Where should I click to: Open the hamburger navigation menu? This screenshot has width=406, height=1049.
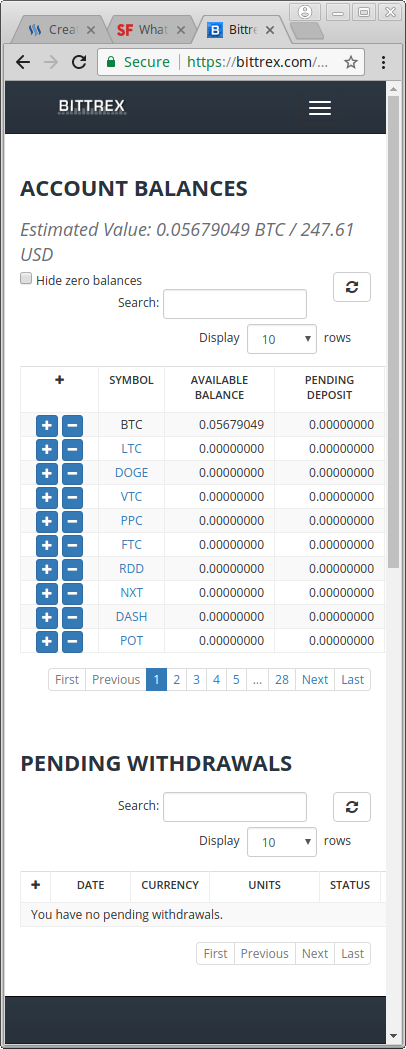320,108
